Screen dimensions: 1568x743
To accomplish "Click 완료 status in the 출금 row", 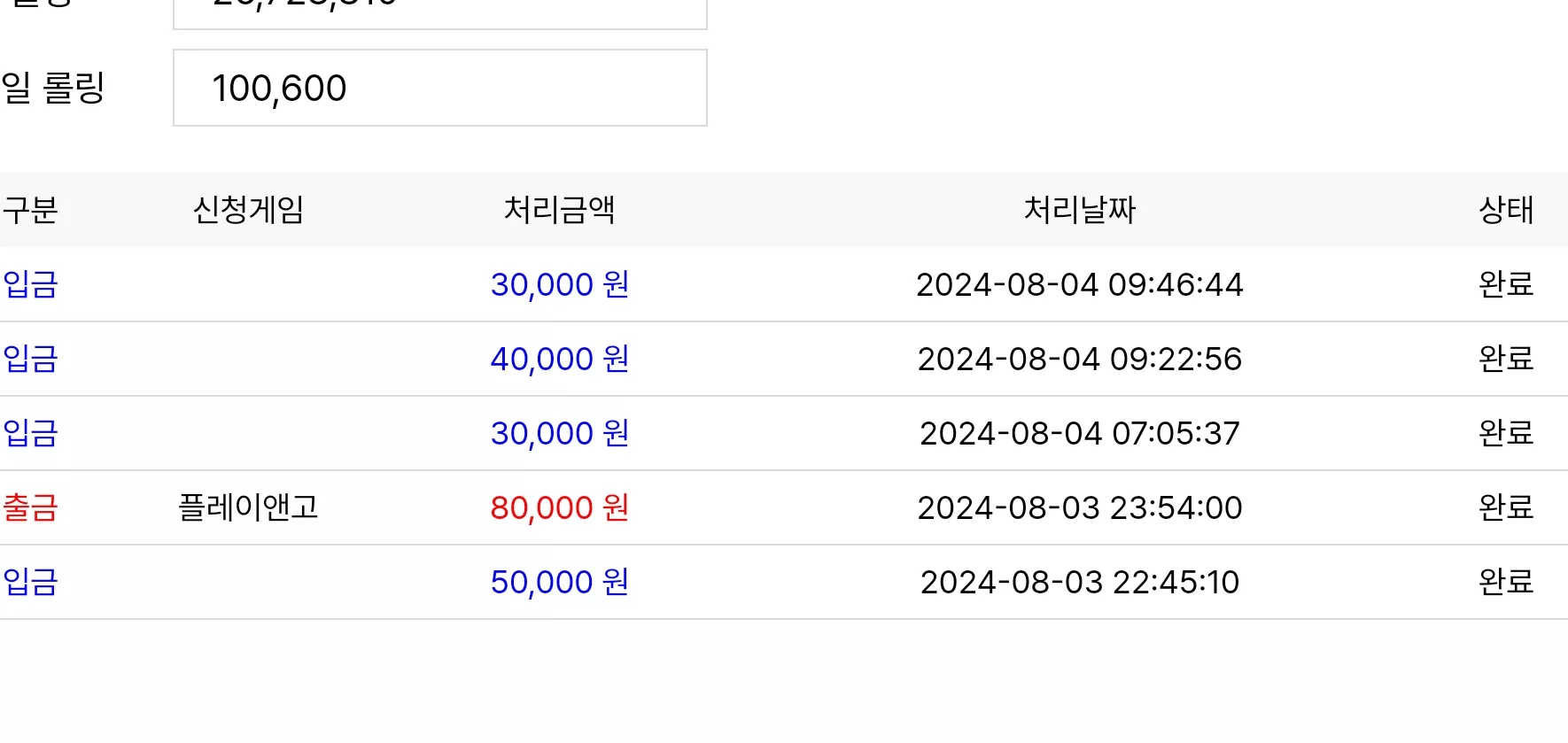I will click(1506, 507).
